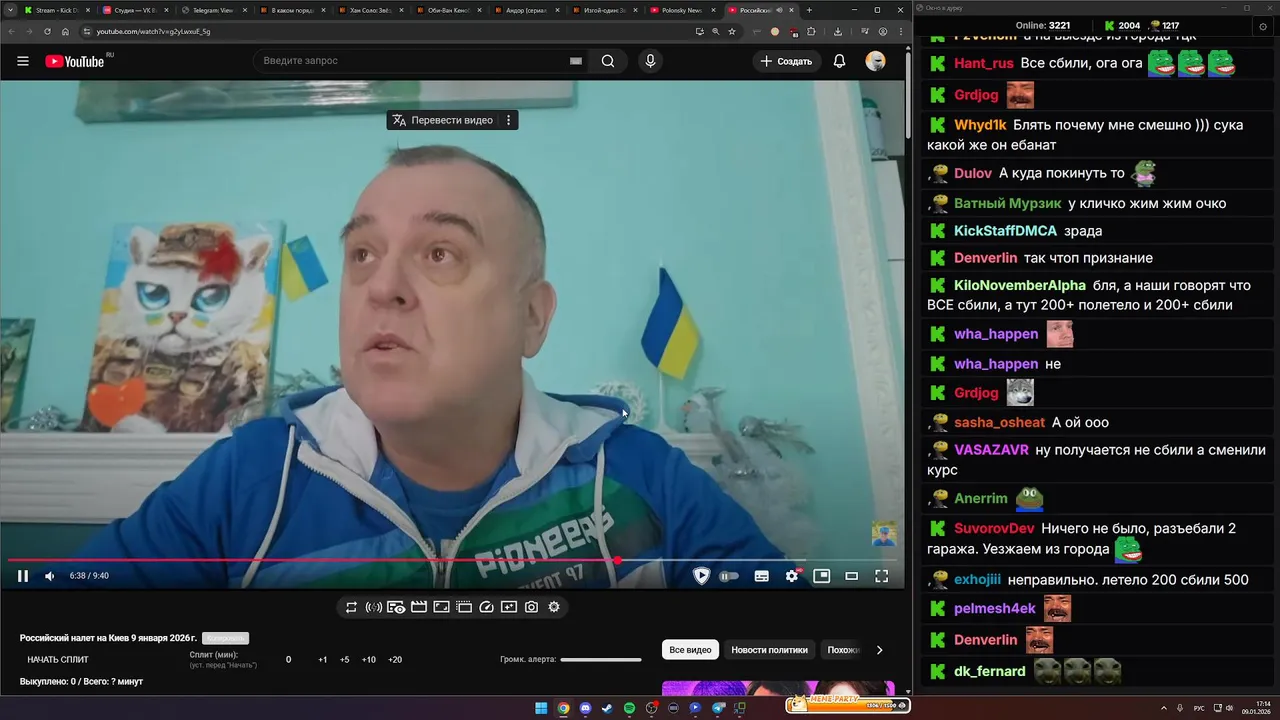This screenshot has height=720, width=1280.
Task: Enable theater mode in the player
Action: click(x=851, y=576)
